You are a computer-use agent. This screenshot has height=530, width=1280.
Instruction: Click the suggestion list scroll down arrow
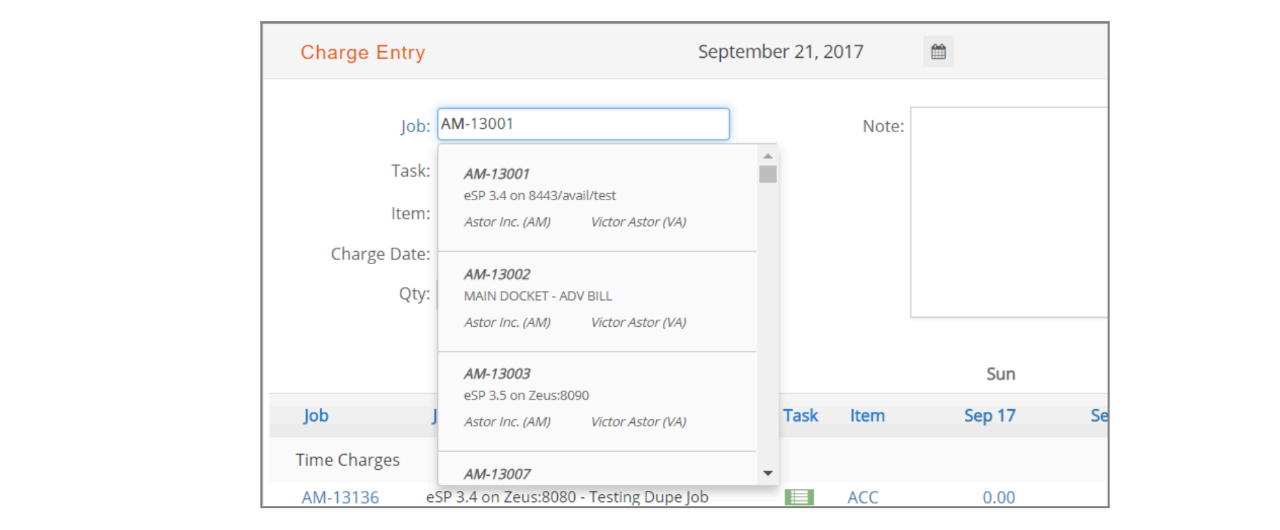tap(768, 473)
